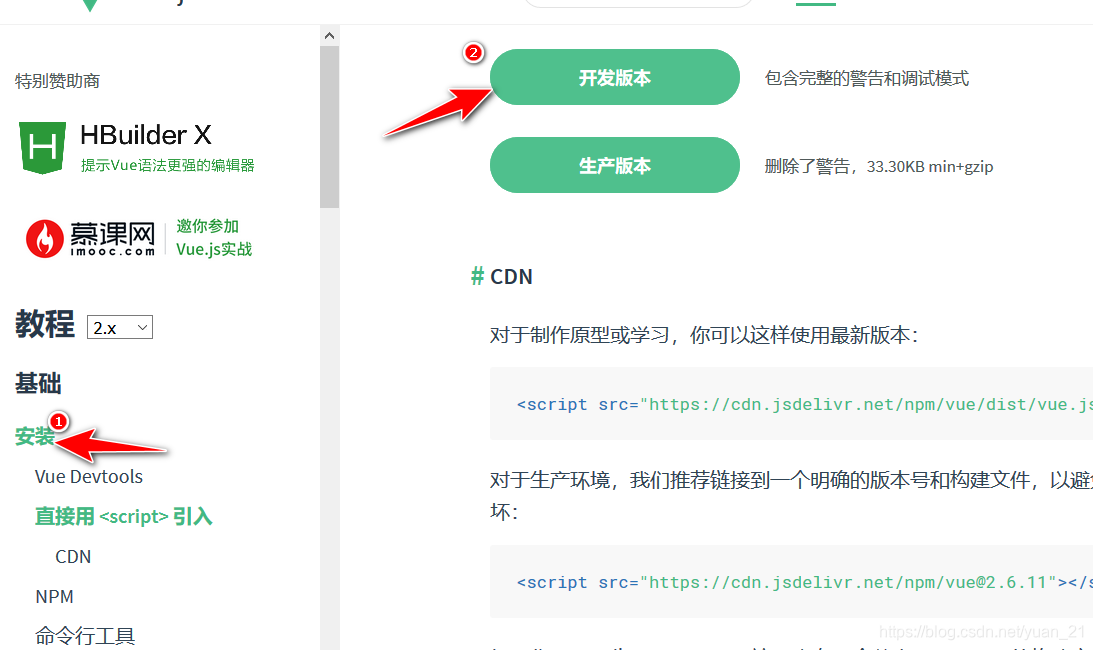
Task: Jump to CDN sidebar subsection
Action: coord(73,557)
